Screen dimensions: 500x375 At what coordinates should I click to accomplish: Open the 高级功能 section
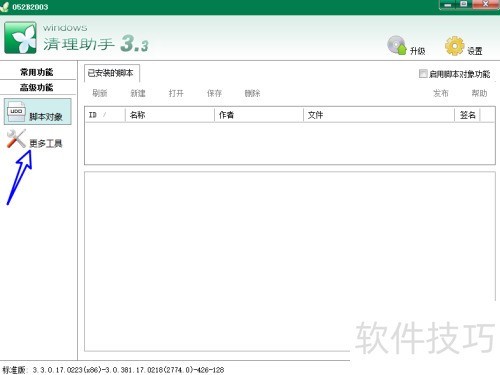37,87
